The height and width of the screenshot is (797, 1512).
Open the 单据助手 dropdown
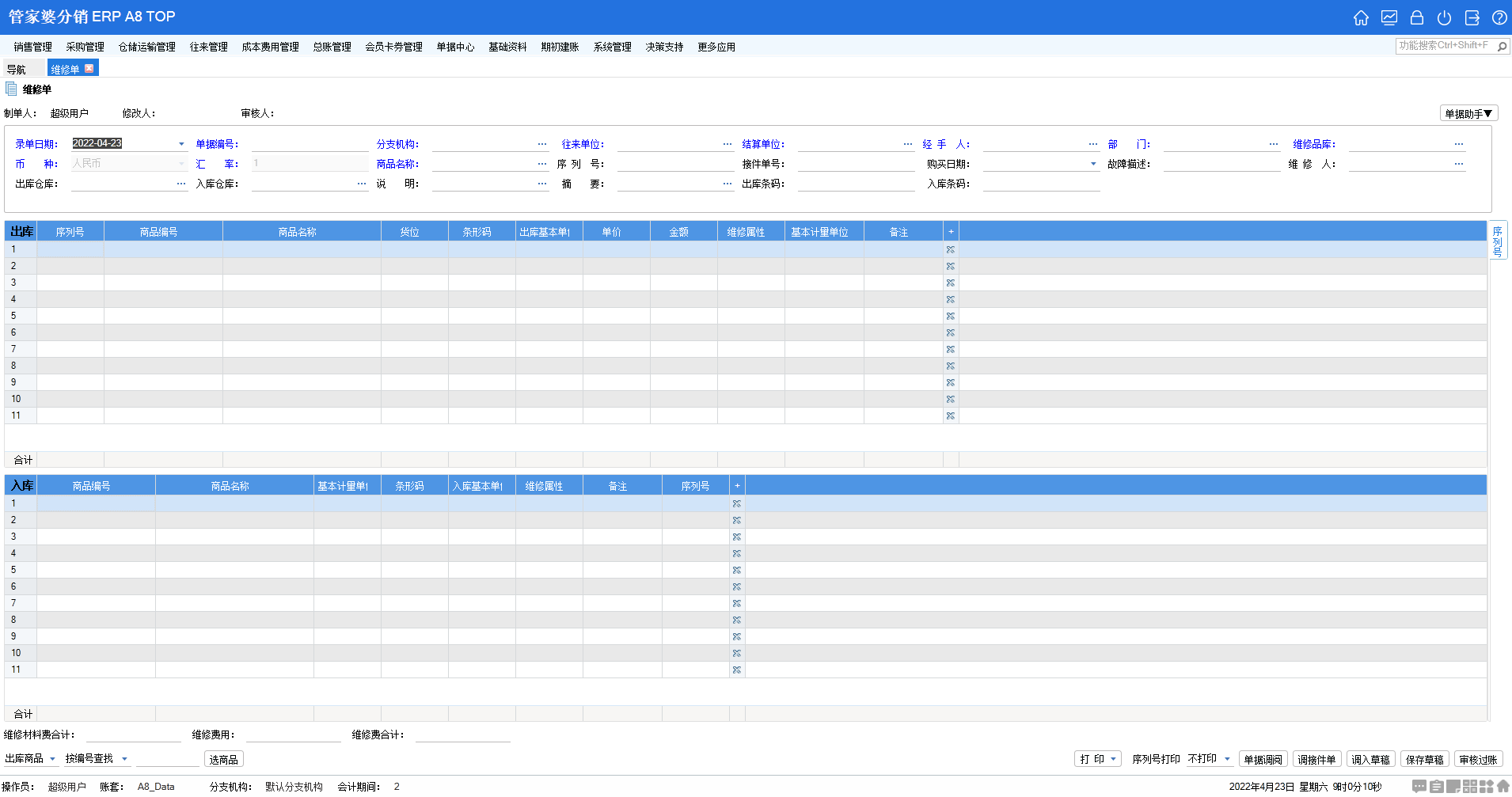1468,114
